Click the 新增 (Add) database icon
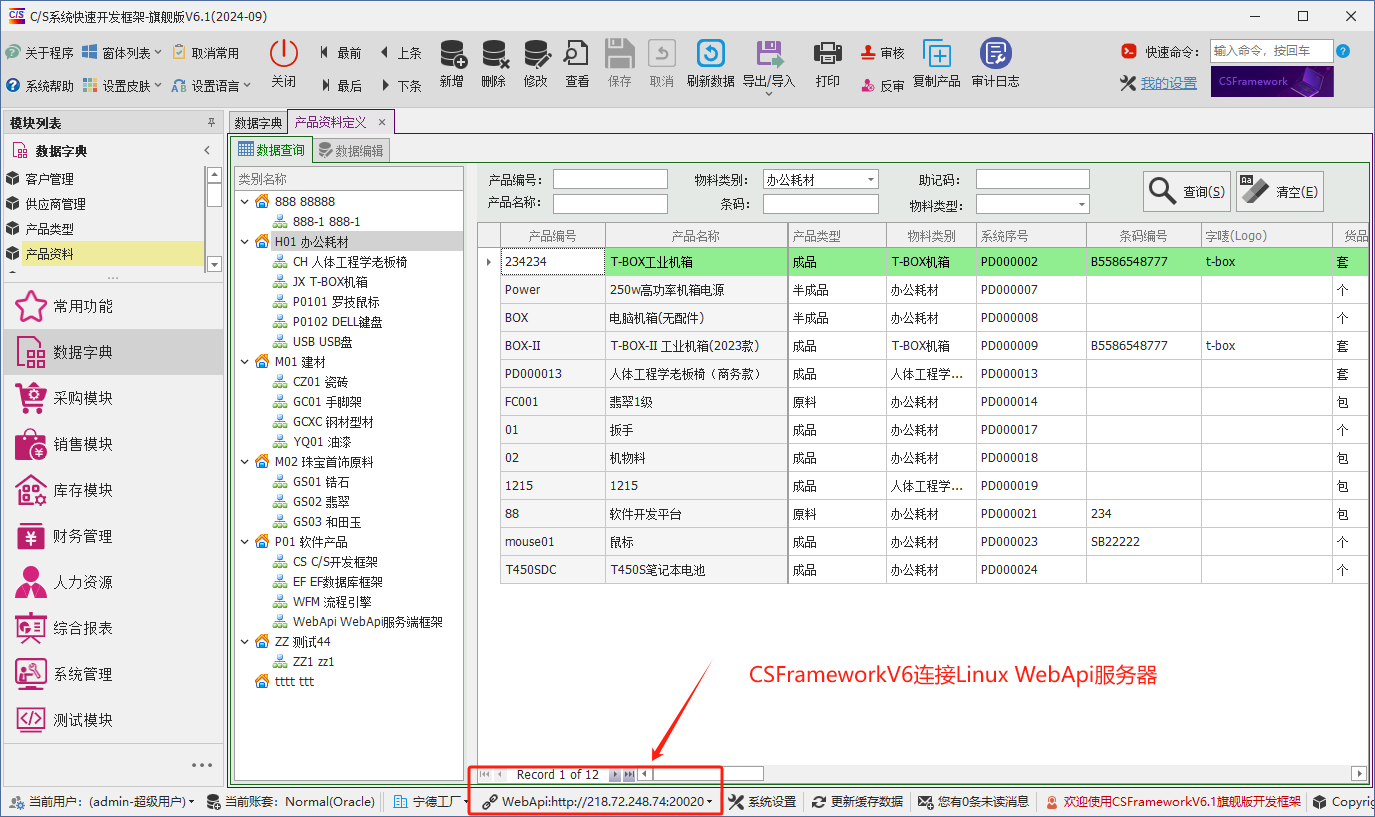This screenshot has width=1375, height=817. point(452,55)
